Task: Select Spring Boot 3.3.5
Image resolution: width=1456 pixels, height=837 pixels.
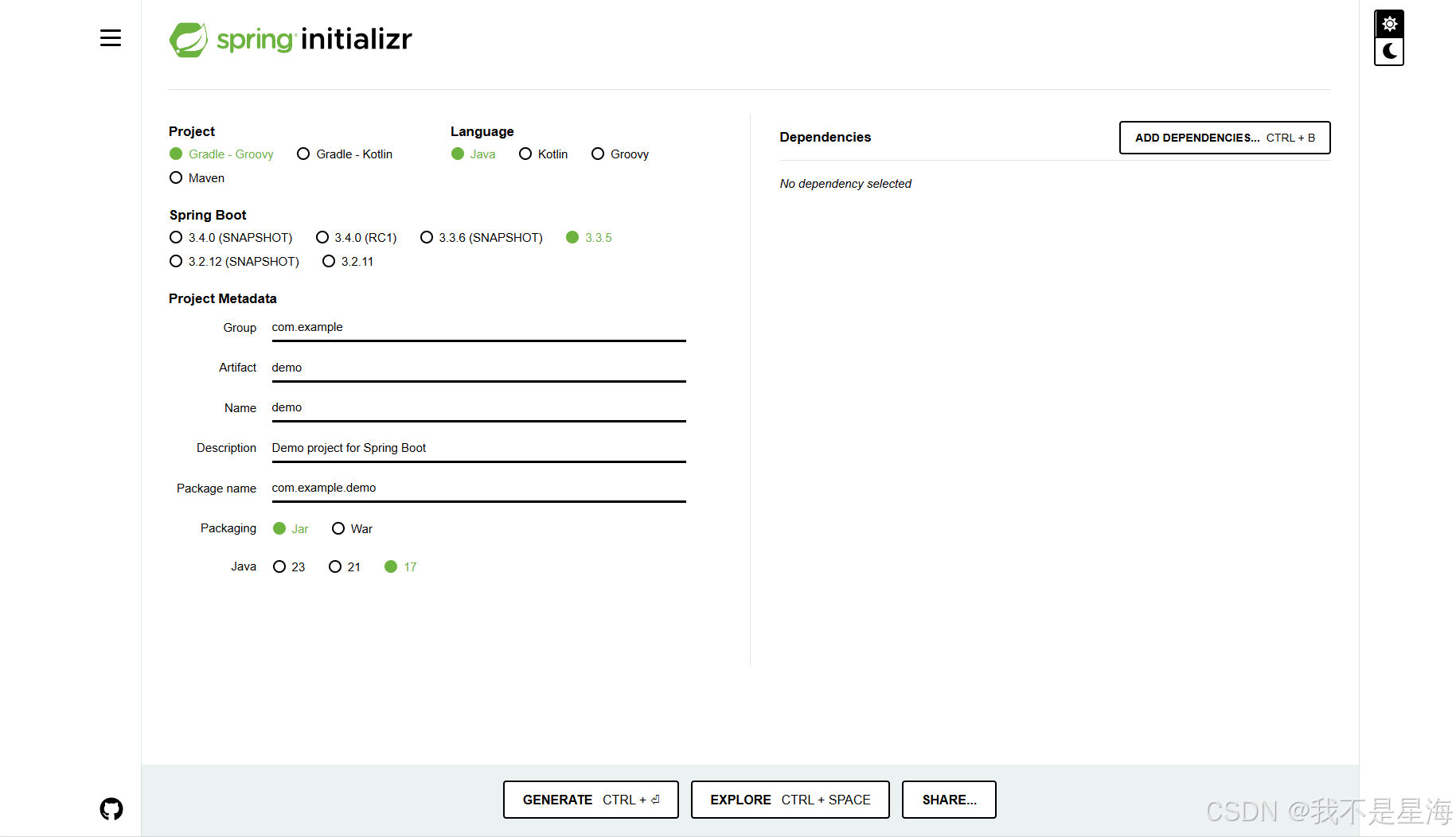Action: pyautogui.click(x=589, y=238)
